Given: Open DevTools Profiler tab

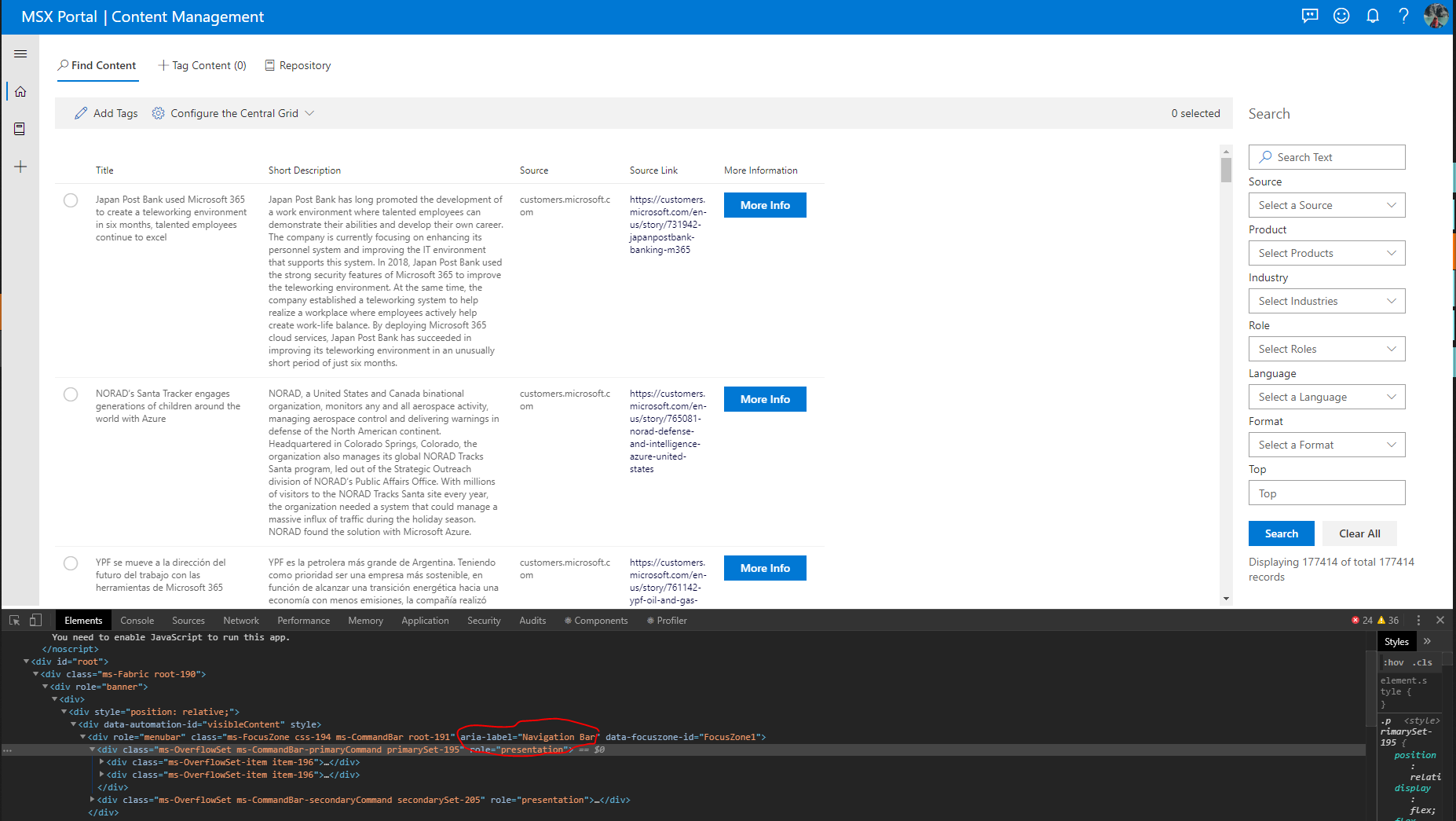Looking at the screenshot, I should tap(667, 620).
